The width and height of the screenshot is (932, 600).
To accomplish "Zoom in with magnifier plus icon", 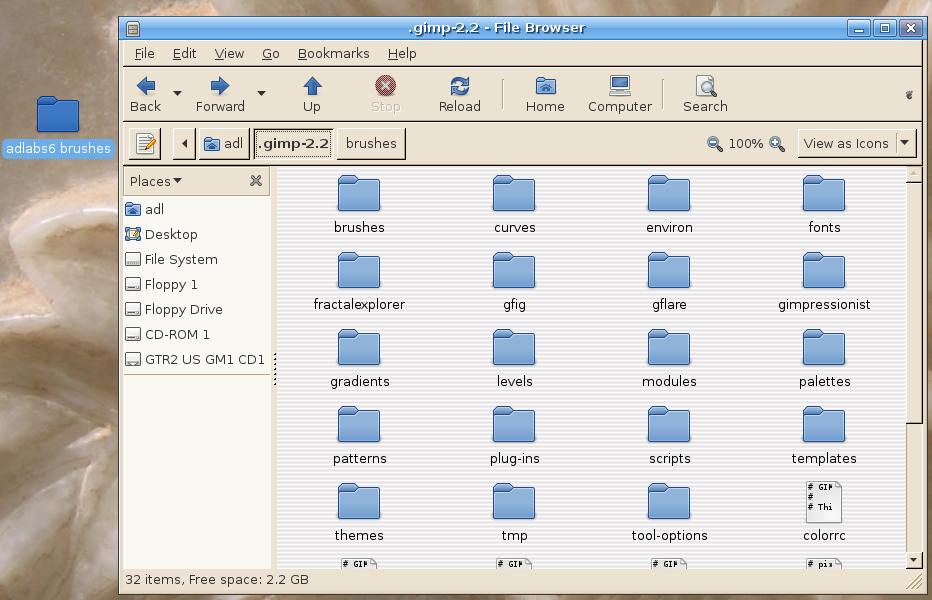I will (777, 144).
